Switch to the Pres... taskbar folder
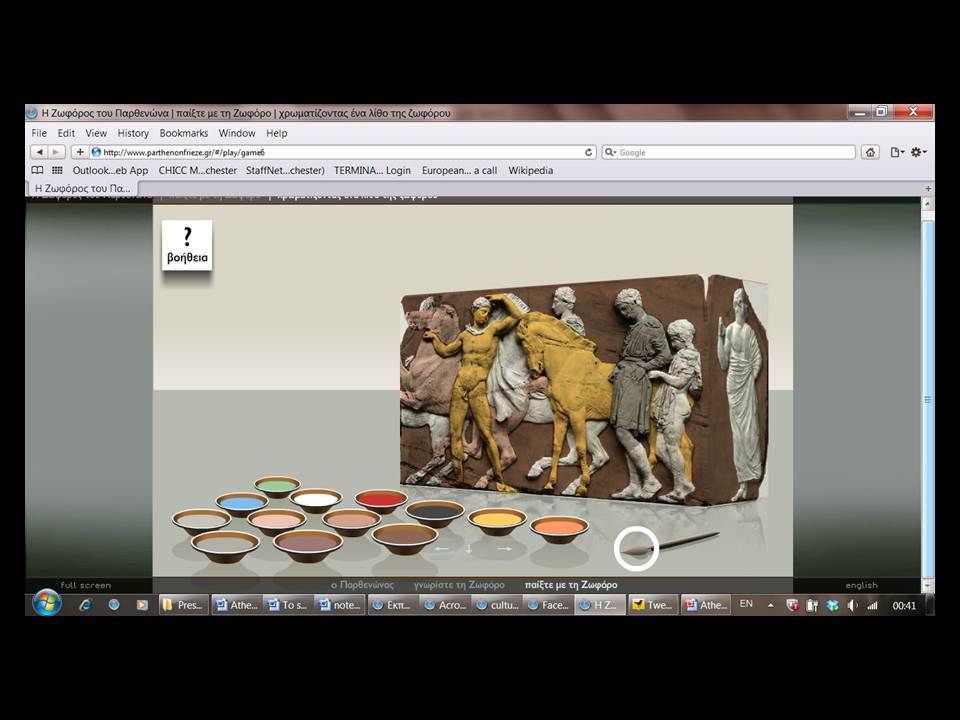This screenshot has width=960, height=720. tap(184, 605)
